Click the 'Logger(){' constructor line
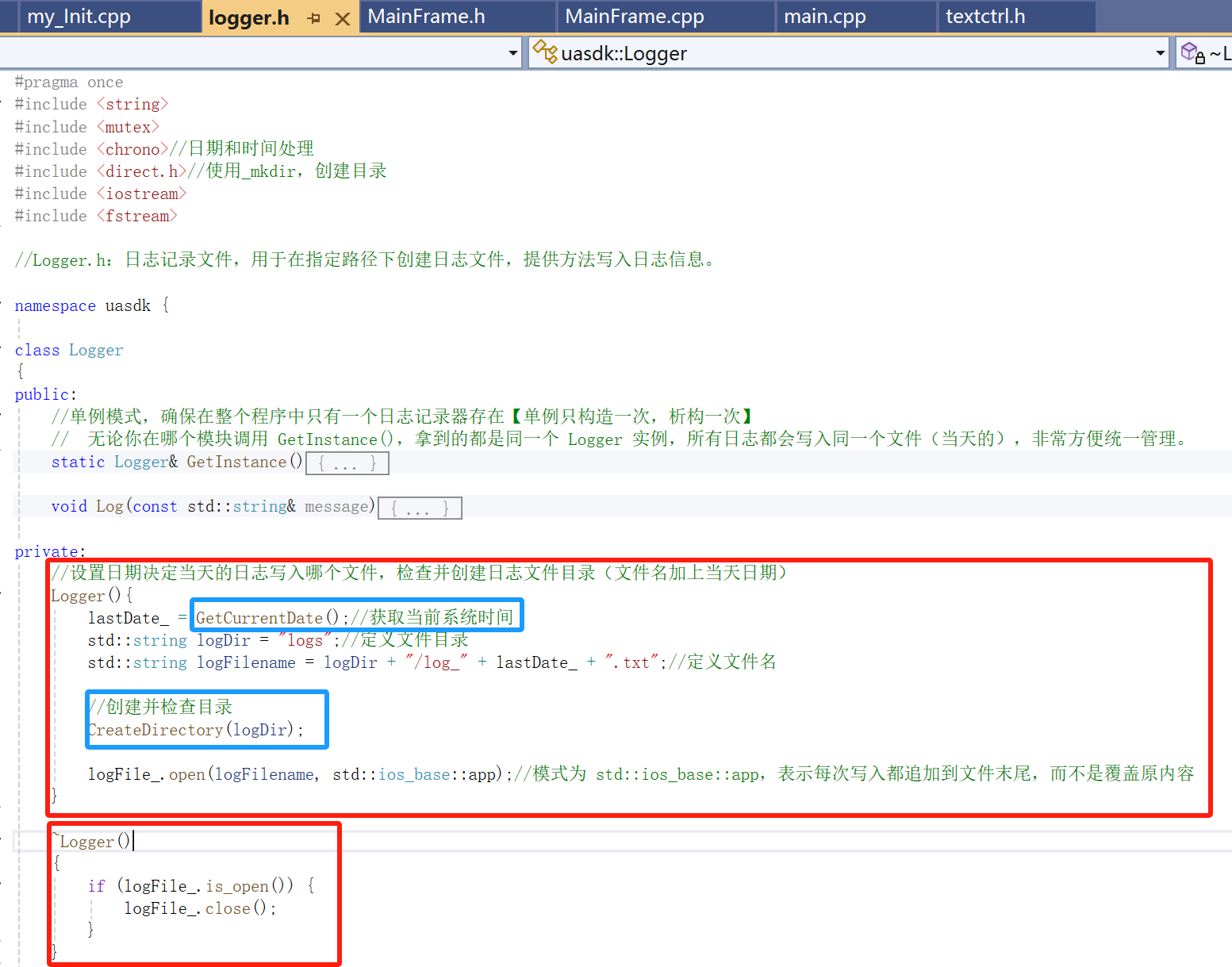This screenshot has width=1232, height=967. [92, 596]
